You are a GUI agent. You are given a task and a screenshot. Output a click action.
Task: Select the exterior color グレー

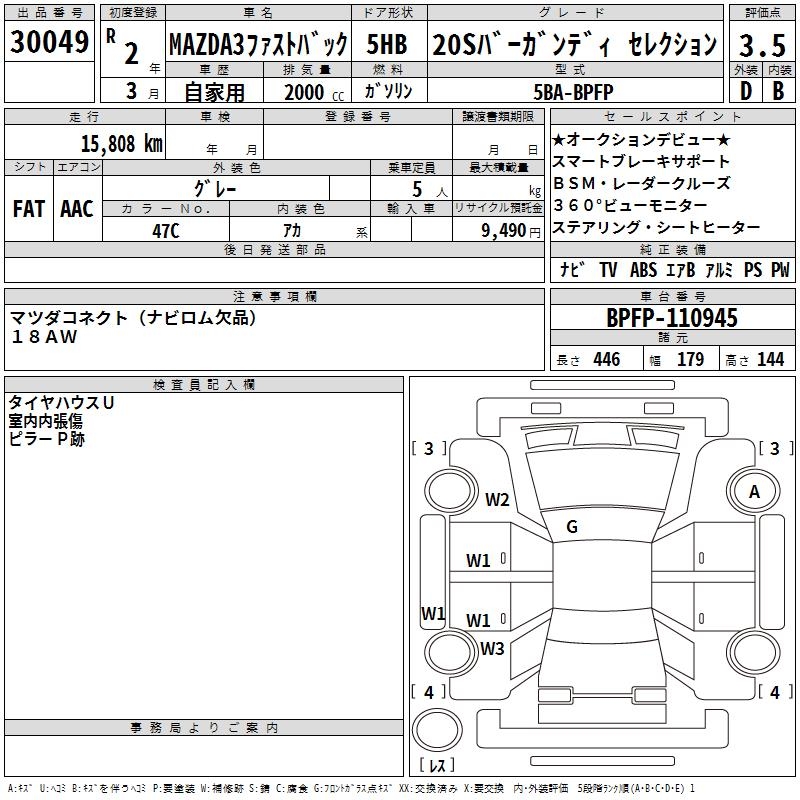coord(215,189)
